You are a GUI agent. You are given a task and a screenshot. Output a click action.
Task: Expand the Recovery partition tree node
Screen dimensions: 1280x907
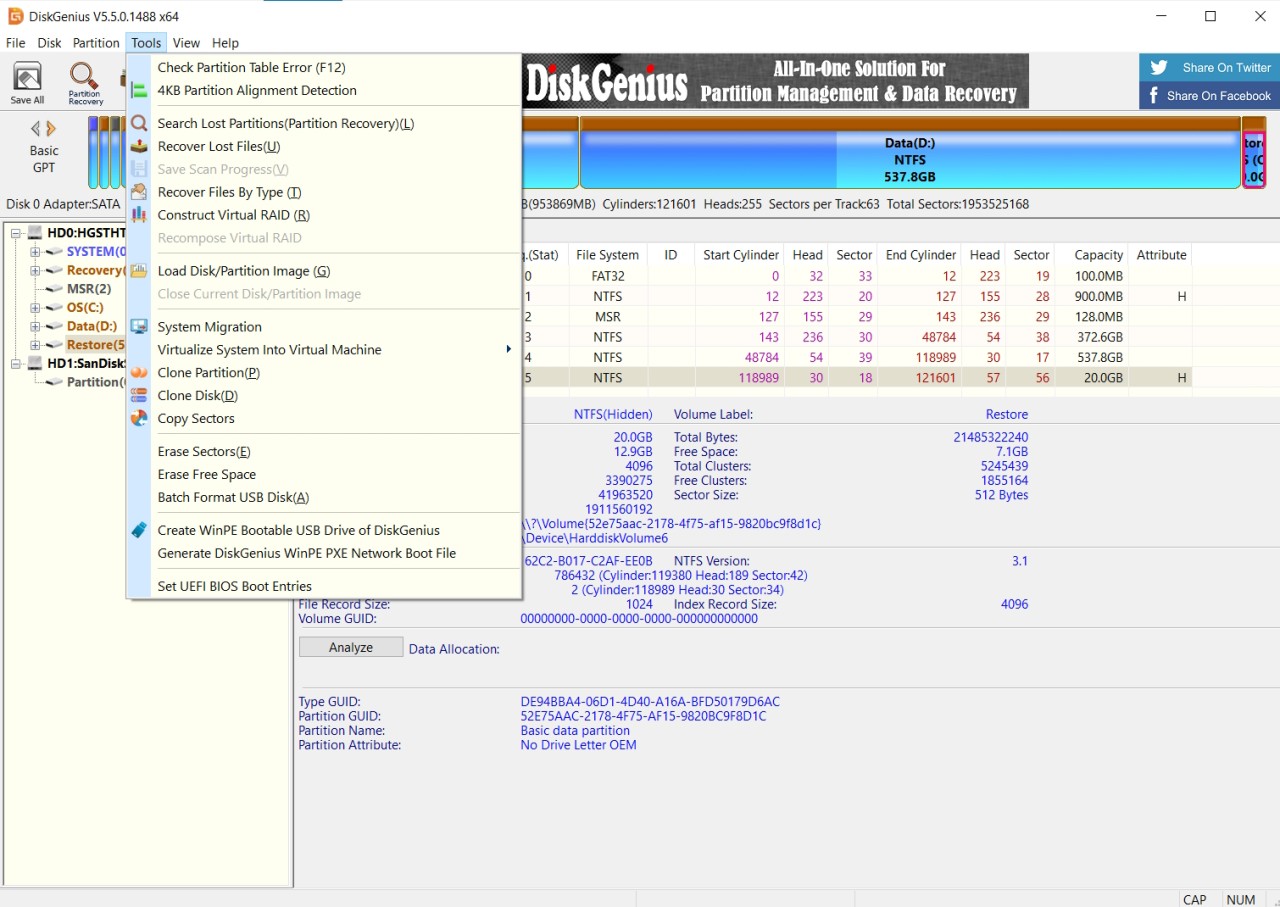[35, 270]
